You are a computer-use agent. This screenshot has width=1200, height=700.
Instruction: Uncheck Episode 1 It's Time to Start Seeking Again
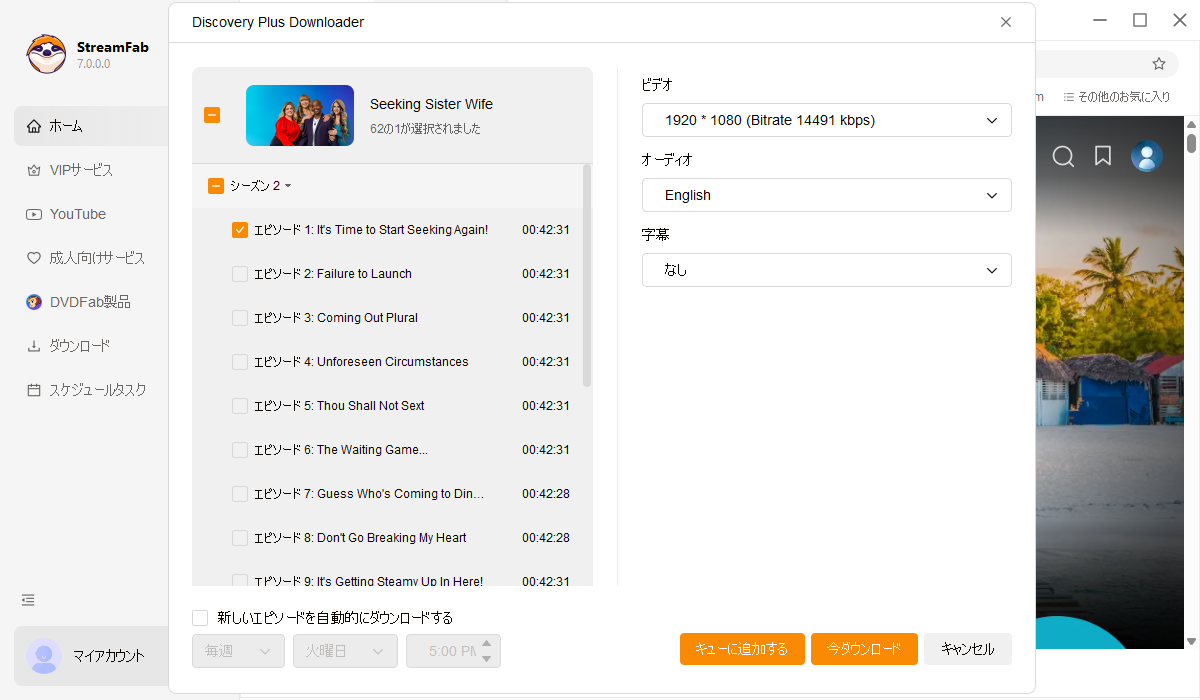(240, 230)
